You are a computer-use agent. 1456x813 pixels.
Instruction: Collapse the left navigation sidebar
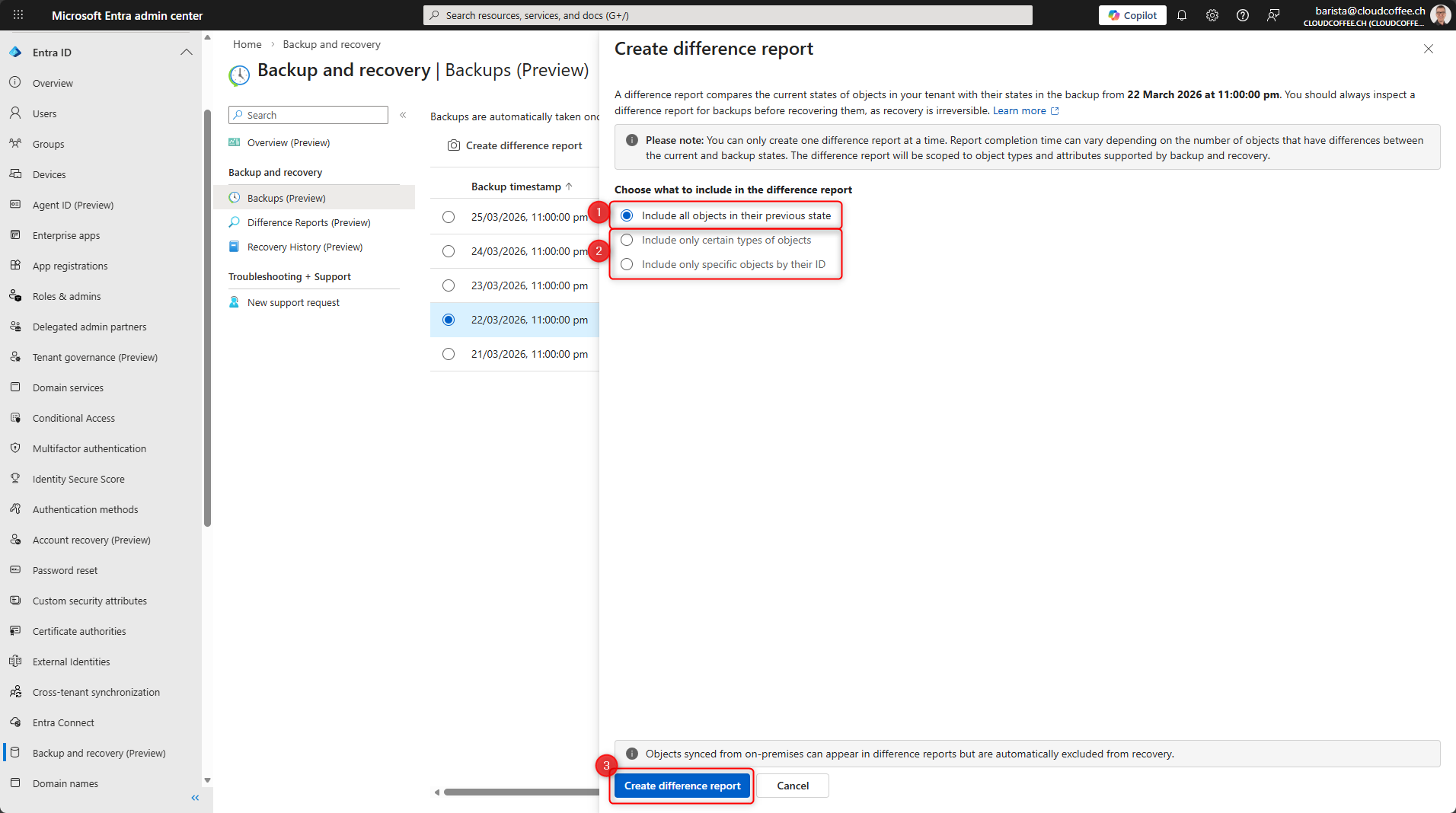(x=195, y=798)
